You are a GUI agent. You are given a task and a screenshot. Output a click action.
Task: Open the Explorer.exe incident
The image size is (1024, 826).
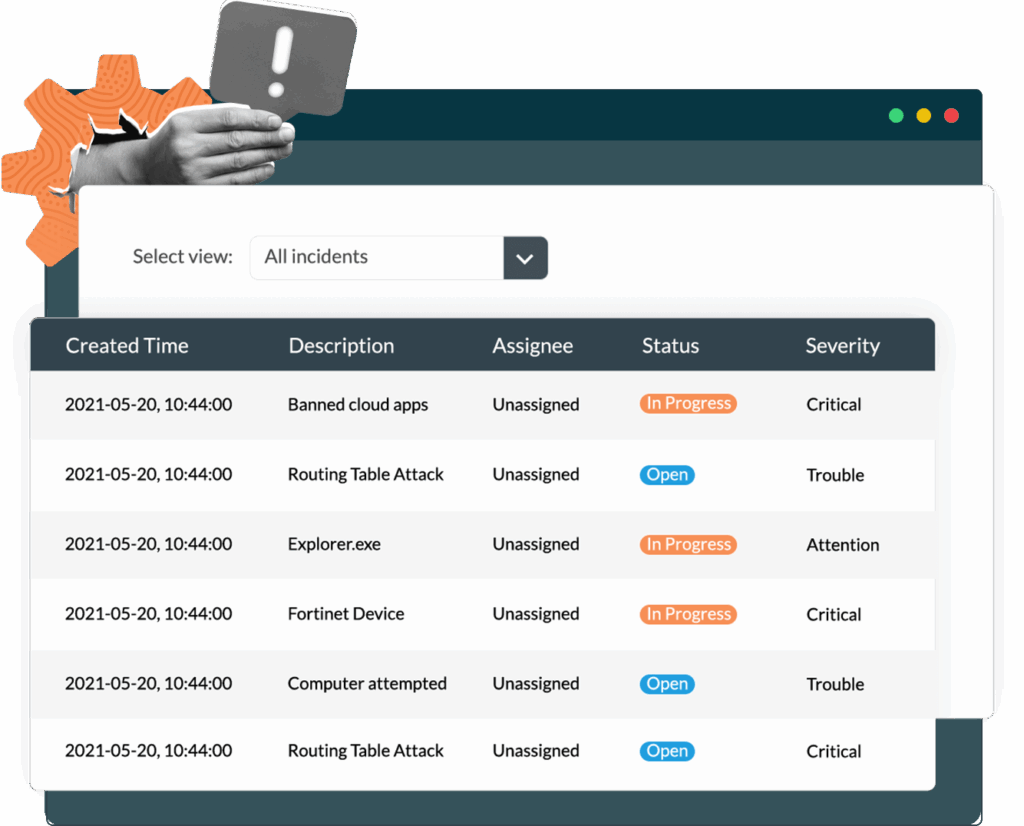pyautogui.click(x=334, y=545)
